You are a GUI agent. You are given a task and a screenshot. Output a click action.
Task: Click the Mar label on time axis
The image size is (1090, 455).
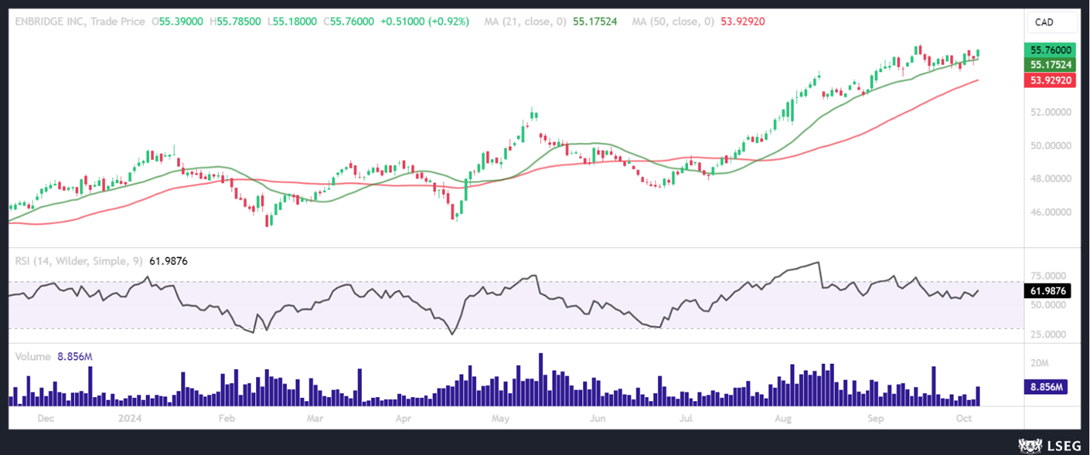pos(316,419)
